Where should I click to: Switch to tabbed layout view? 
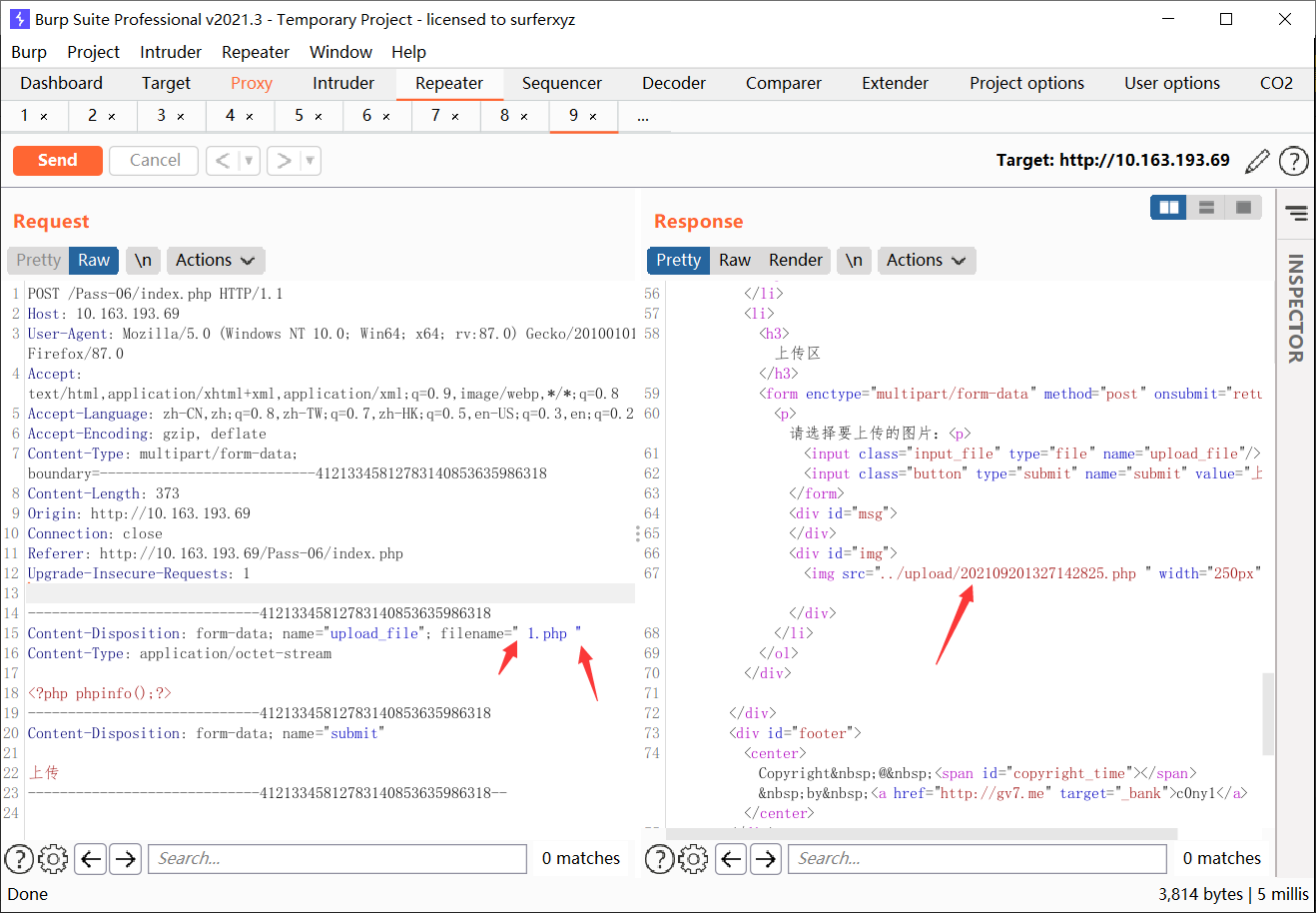[1244, 207]
